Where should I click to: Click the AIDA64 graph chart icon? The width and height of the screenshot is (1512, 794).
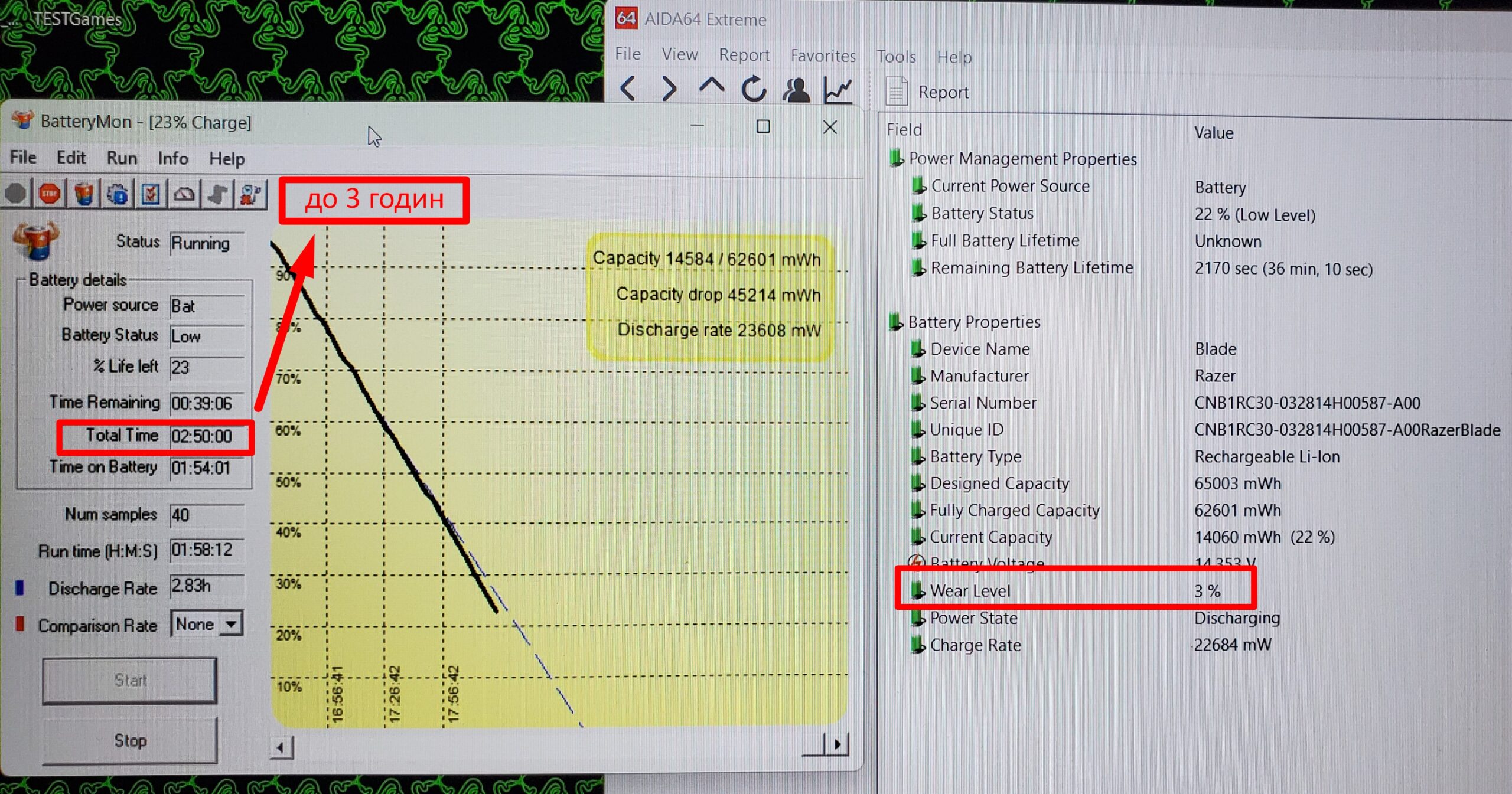[838, 90]
